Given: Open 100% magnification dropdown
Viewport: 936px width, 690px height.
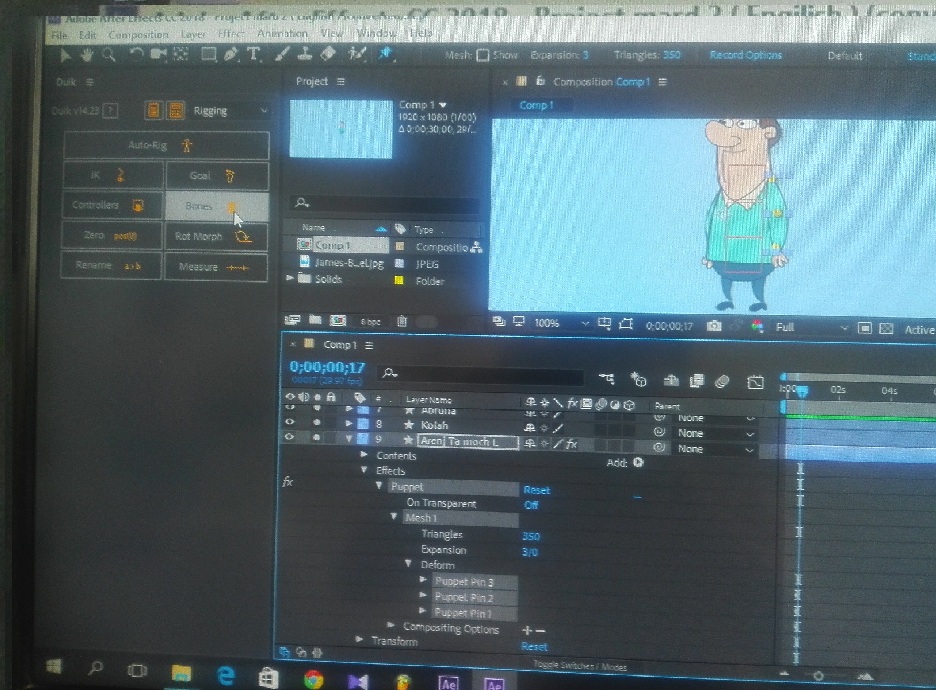Looking at the screenshot, I should [561, 324].
